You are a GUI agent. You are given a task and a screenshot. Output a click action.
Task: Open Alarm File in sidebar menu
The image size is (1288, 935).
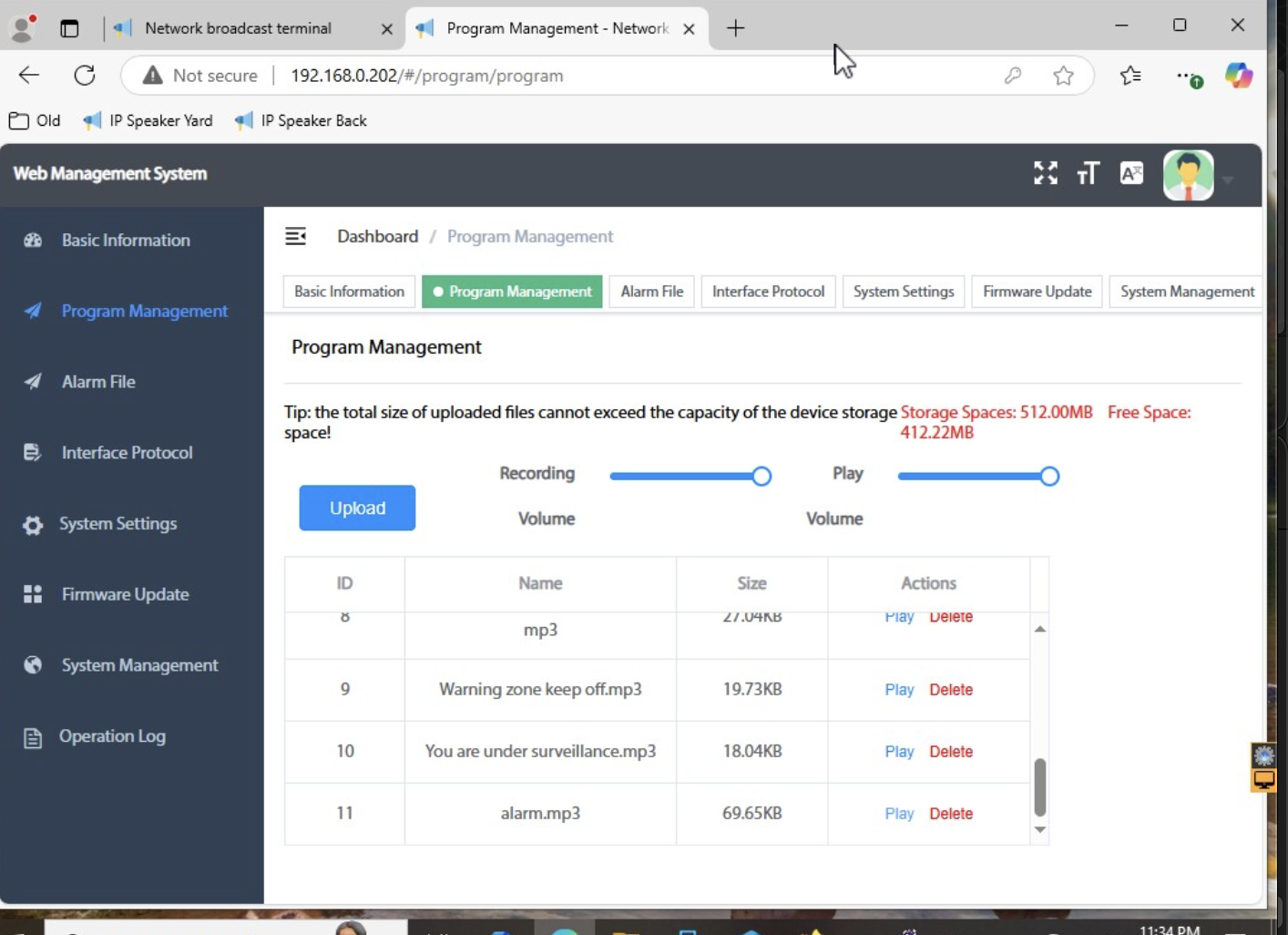(x=98, y=382)
